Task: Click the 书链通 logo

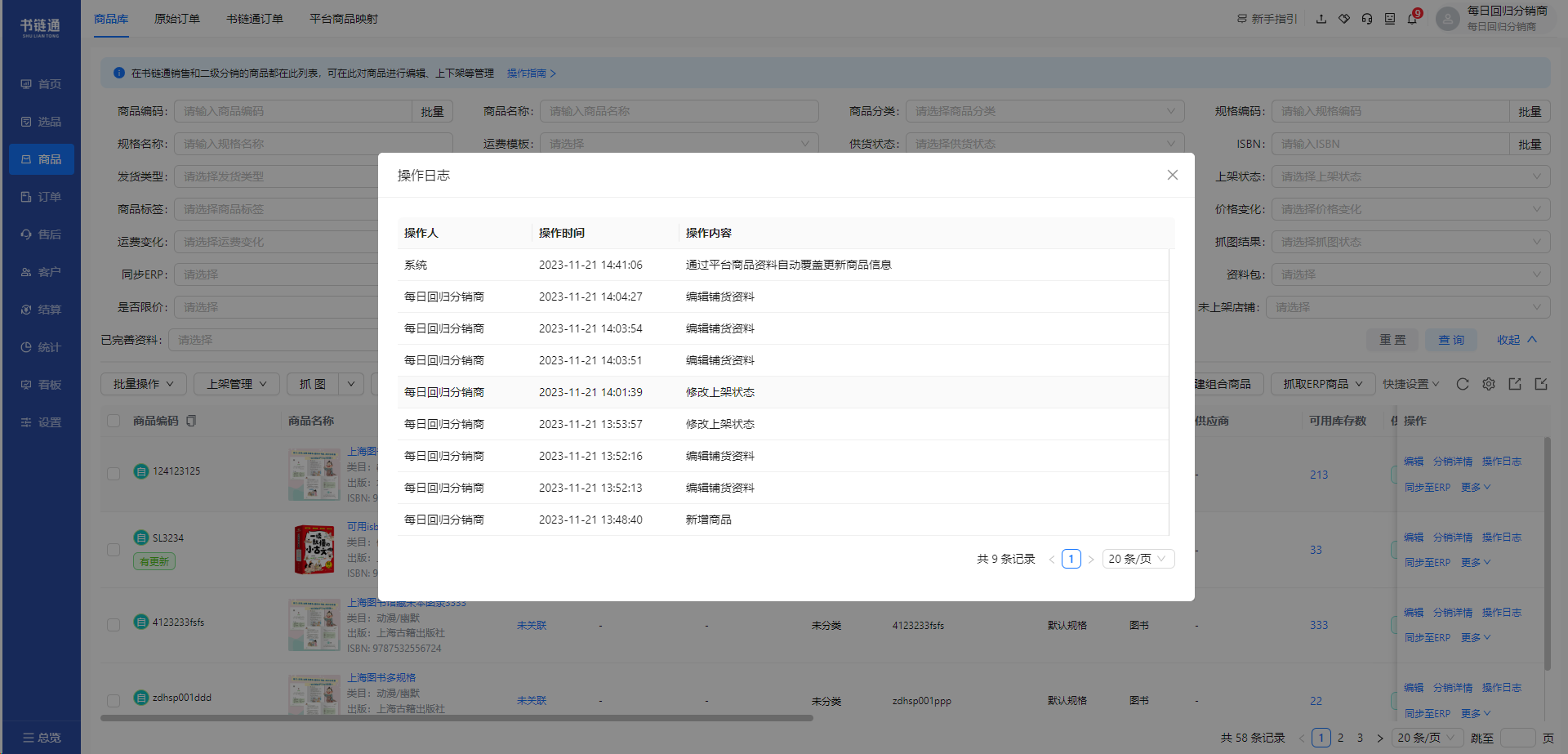Action: [41, 28]
